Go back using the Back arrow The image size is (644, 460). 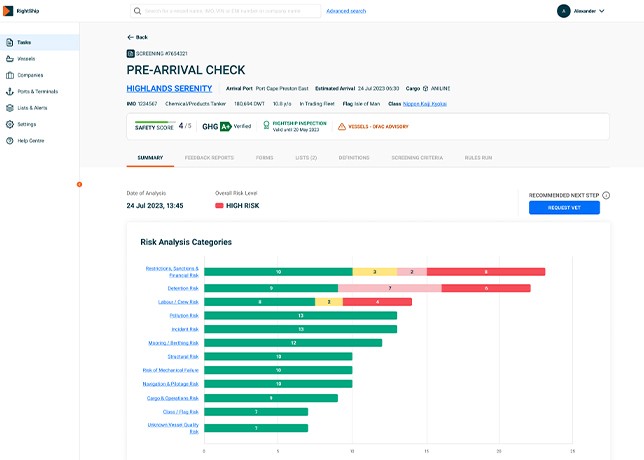[x=137, y=37]
